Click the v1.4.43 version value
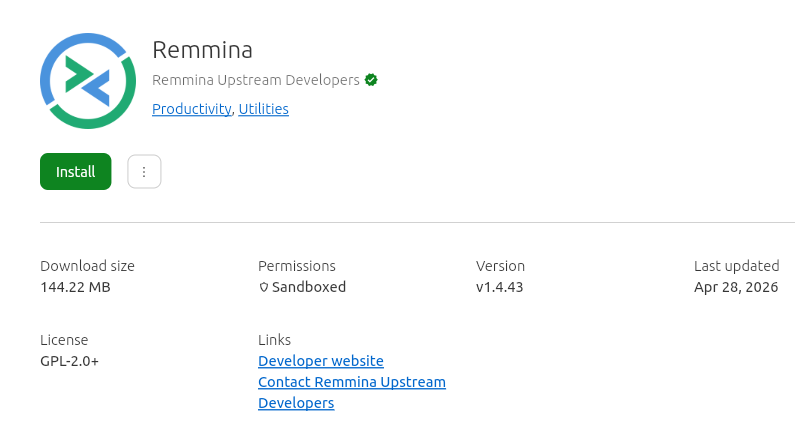Image resolution: width=795 pixels, height=422 pixels. tap(499, 287)
